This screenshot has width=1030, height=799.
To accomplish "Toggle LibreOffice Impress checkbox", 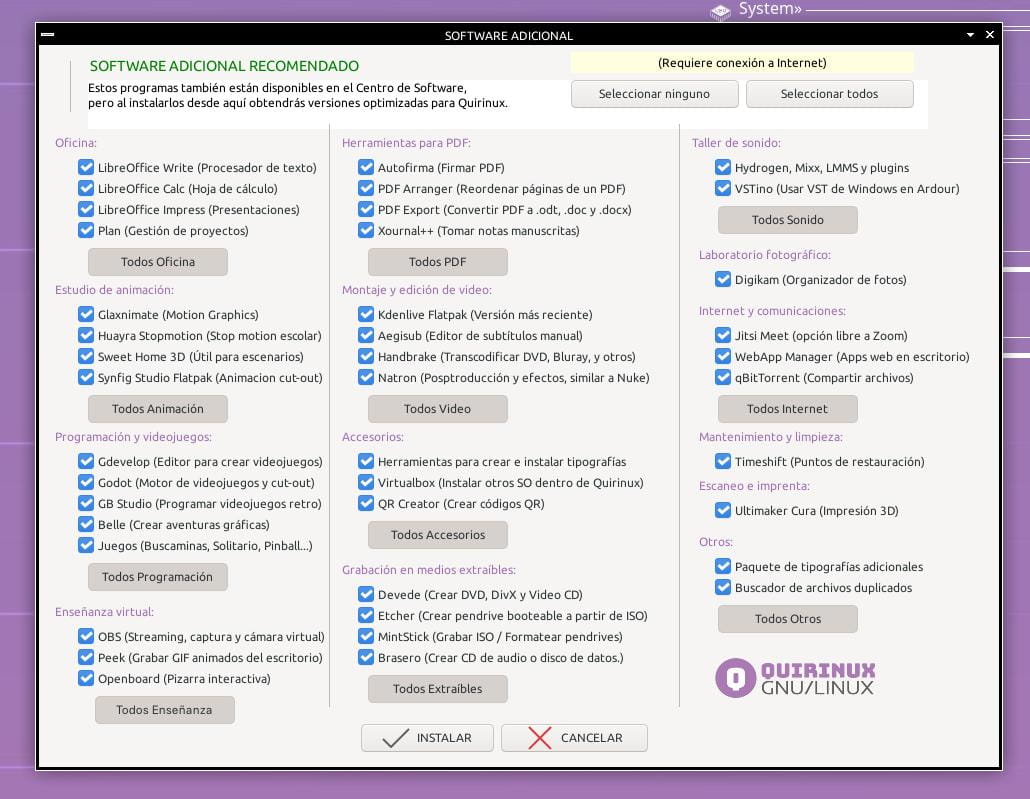I will [86, 209].
